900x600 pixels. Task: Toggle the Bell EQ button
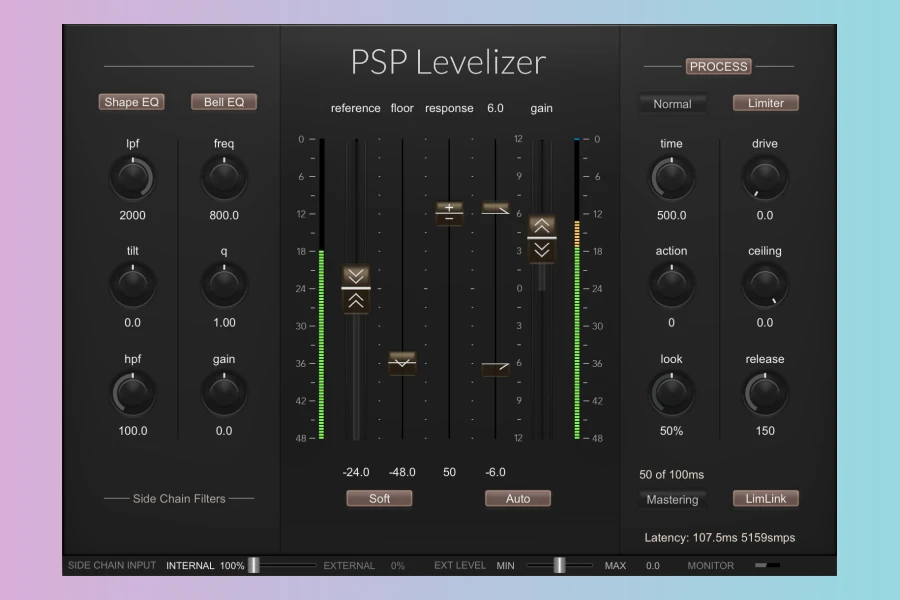[224, 102]
